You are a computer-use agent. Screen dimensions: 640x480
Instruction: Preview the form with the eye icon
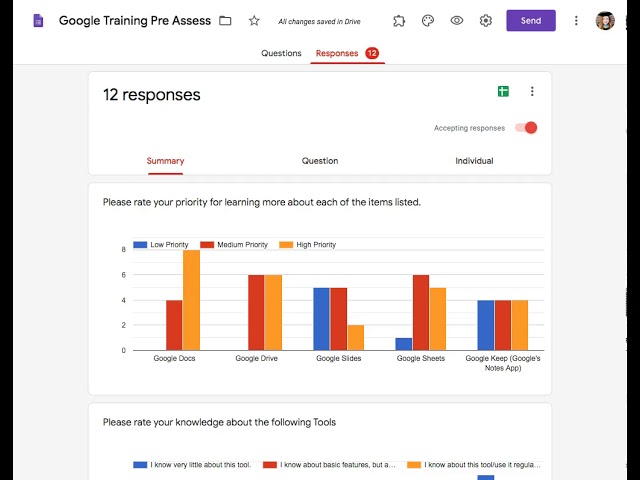[457, 20]
